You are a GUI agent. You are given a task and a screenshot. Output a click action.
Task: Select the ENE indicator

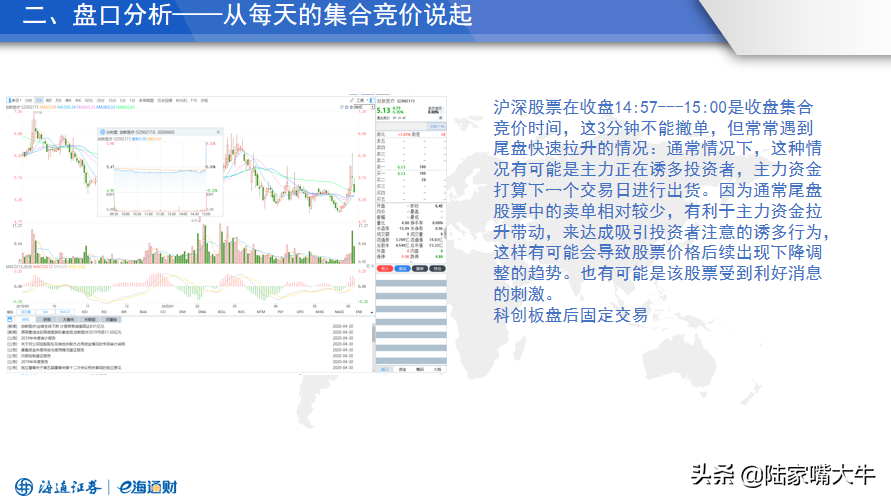[x=359, y=312]
